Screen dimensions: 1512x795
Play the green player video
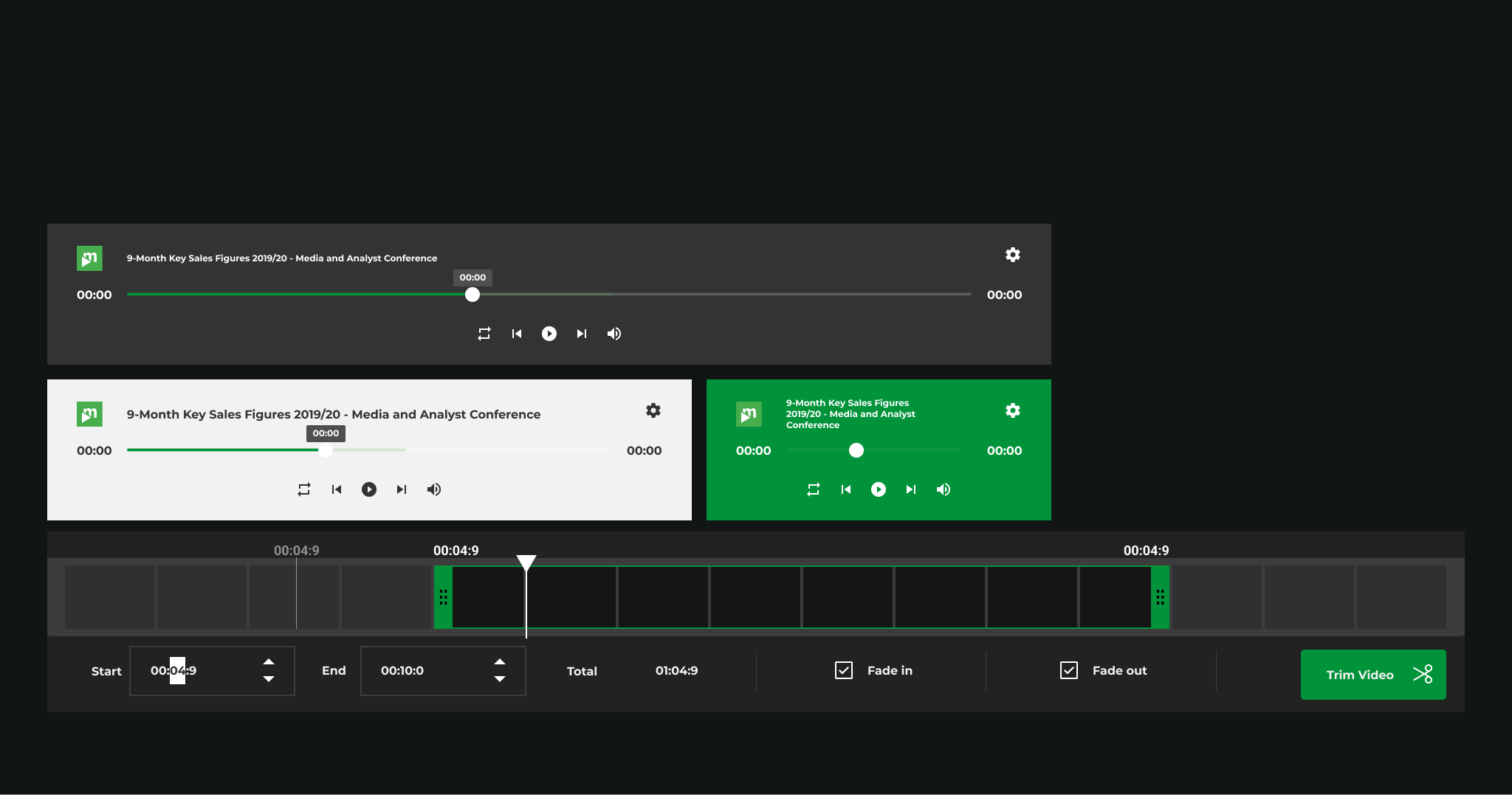pyautogui.click(x=879, y=489)
